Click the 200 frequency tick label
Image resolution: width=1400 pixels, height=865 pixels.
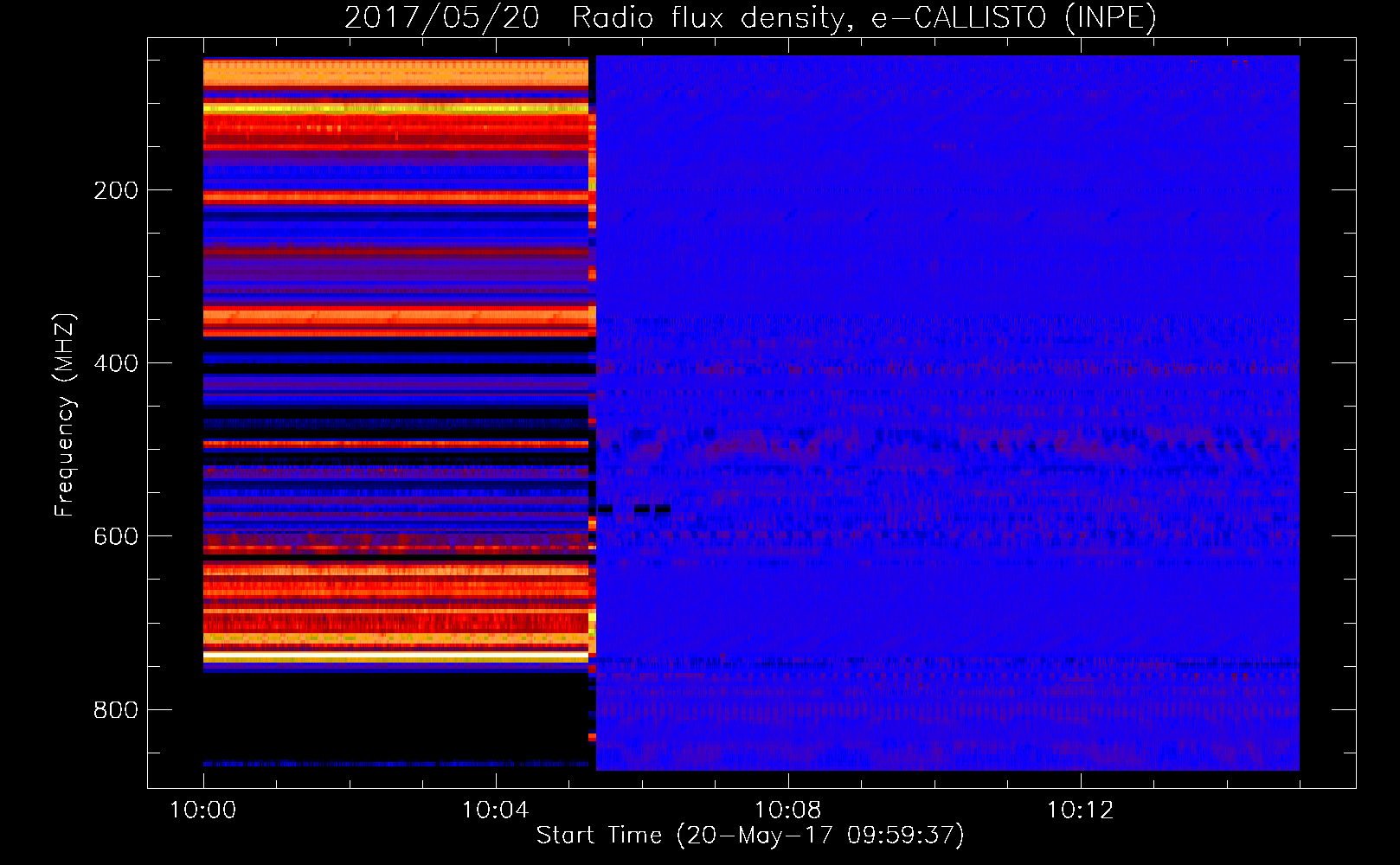[116, 190]
